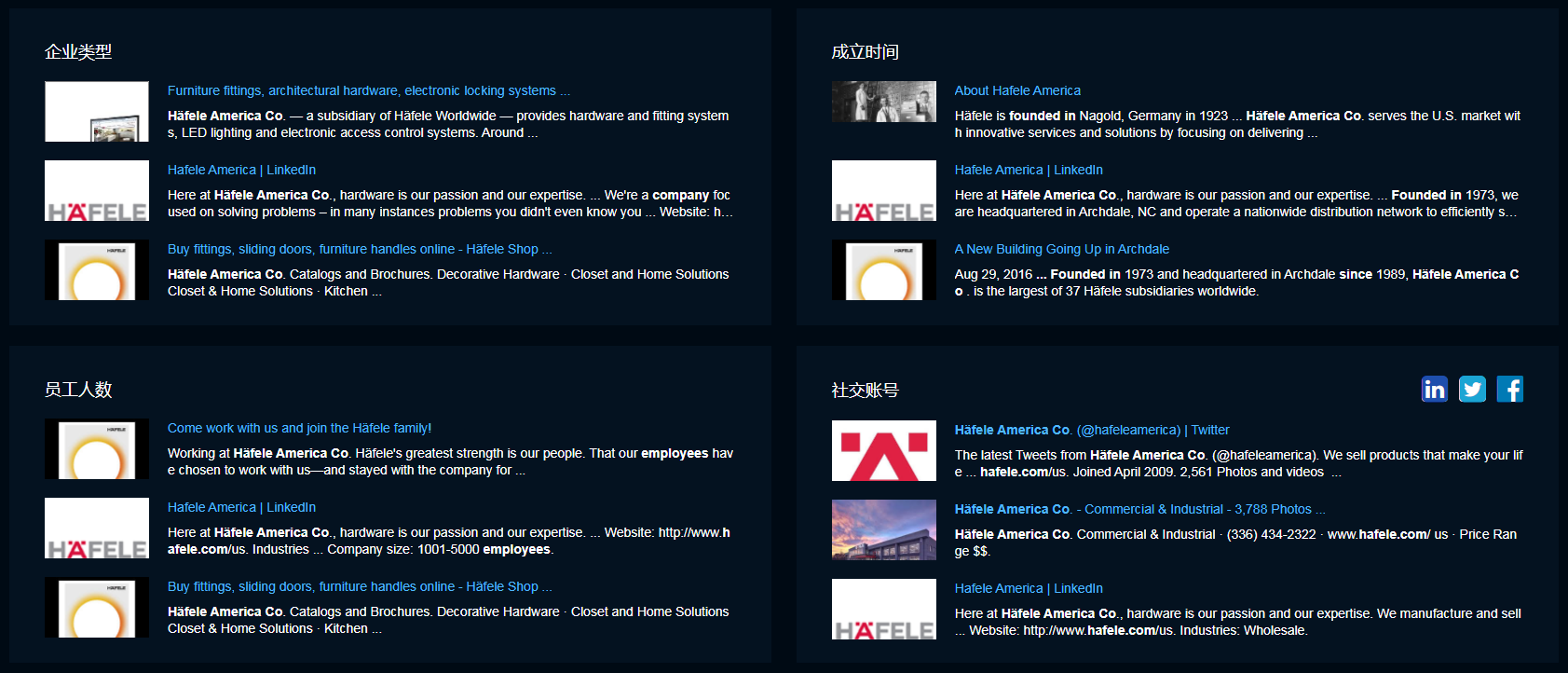Image resolution: width=1568 pixels, height=673 pixels.
Task: Open Hafele America LinkedIn link under 员工人数
Action: click(241, 507)
